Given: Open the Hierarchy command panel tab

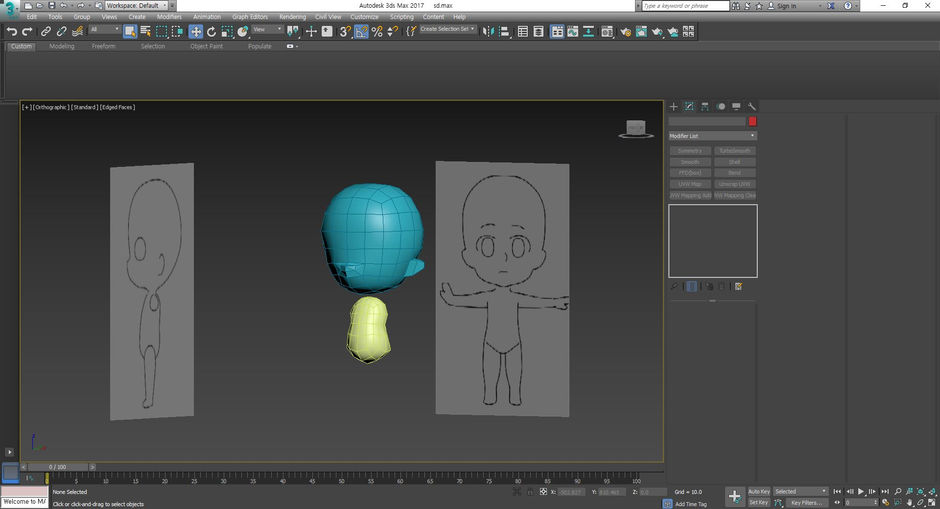Looking at the screenshot, I should pos(705,106).
